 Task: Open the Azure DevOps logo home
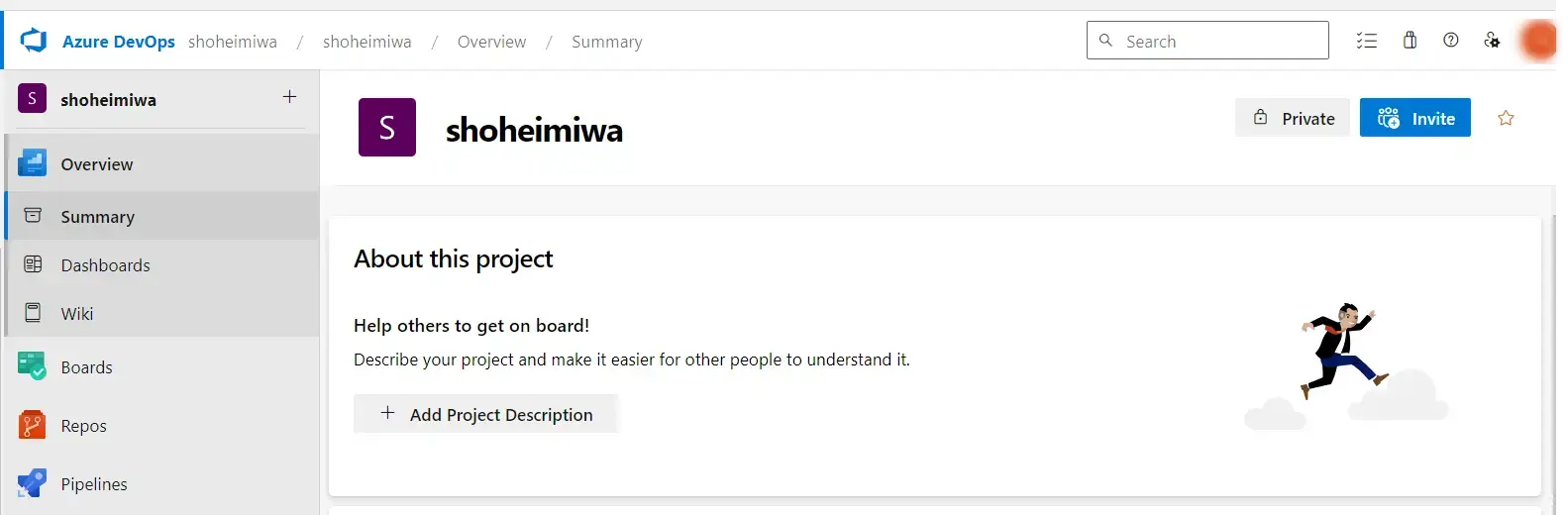pos(34,41)
